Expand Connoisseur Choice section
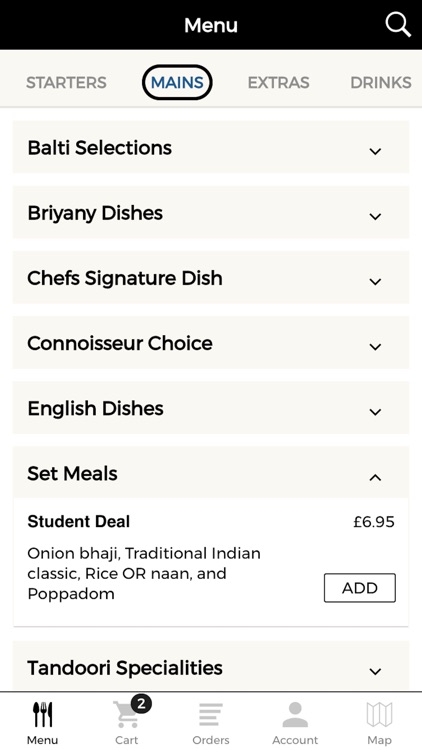The height and width of the screenshot is (750, 422). pos(211,342)
